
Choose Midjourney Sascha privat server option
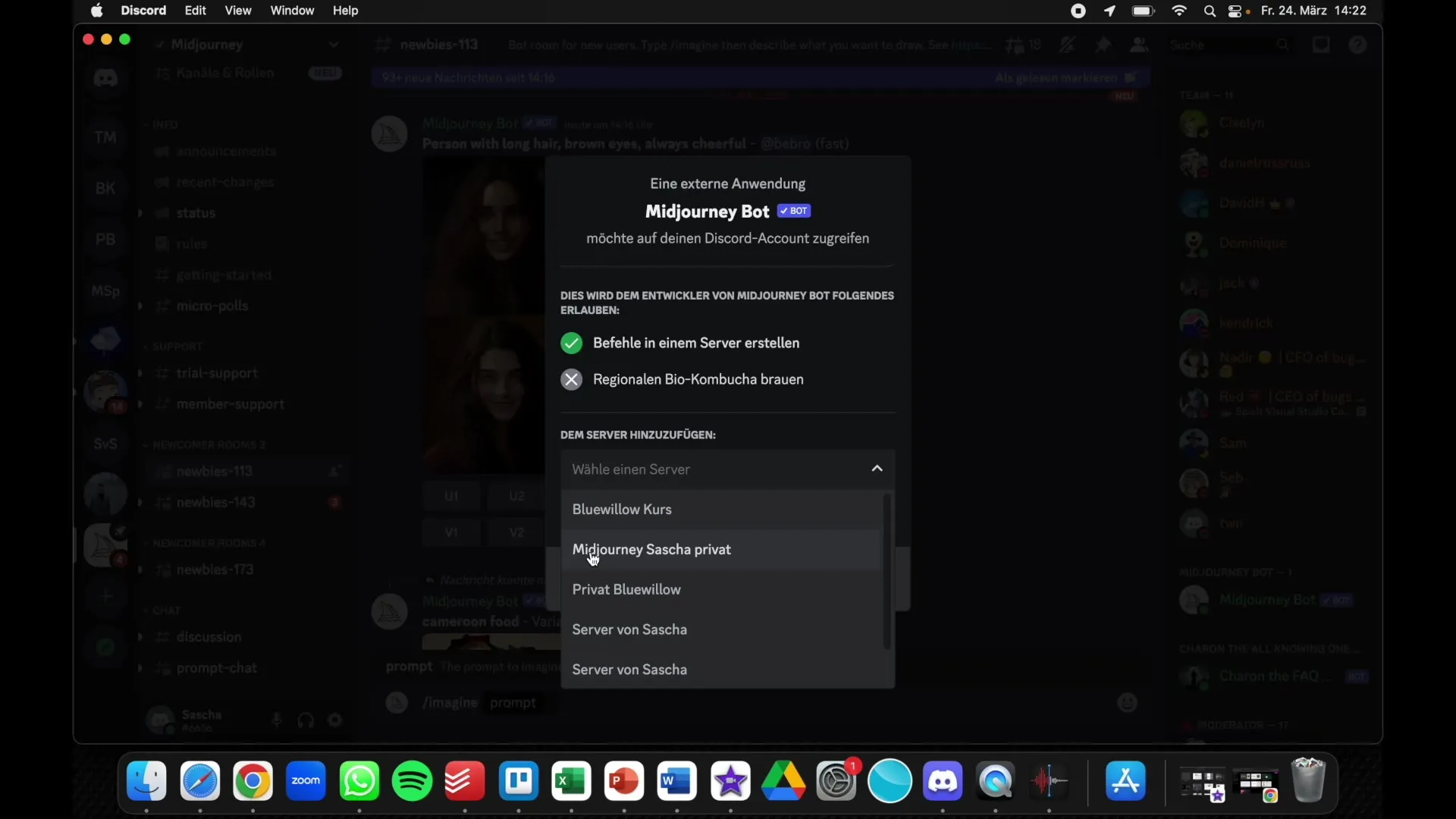(720, 550)
